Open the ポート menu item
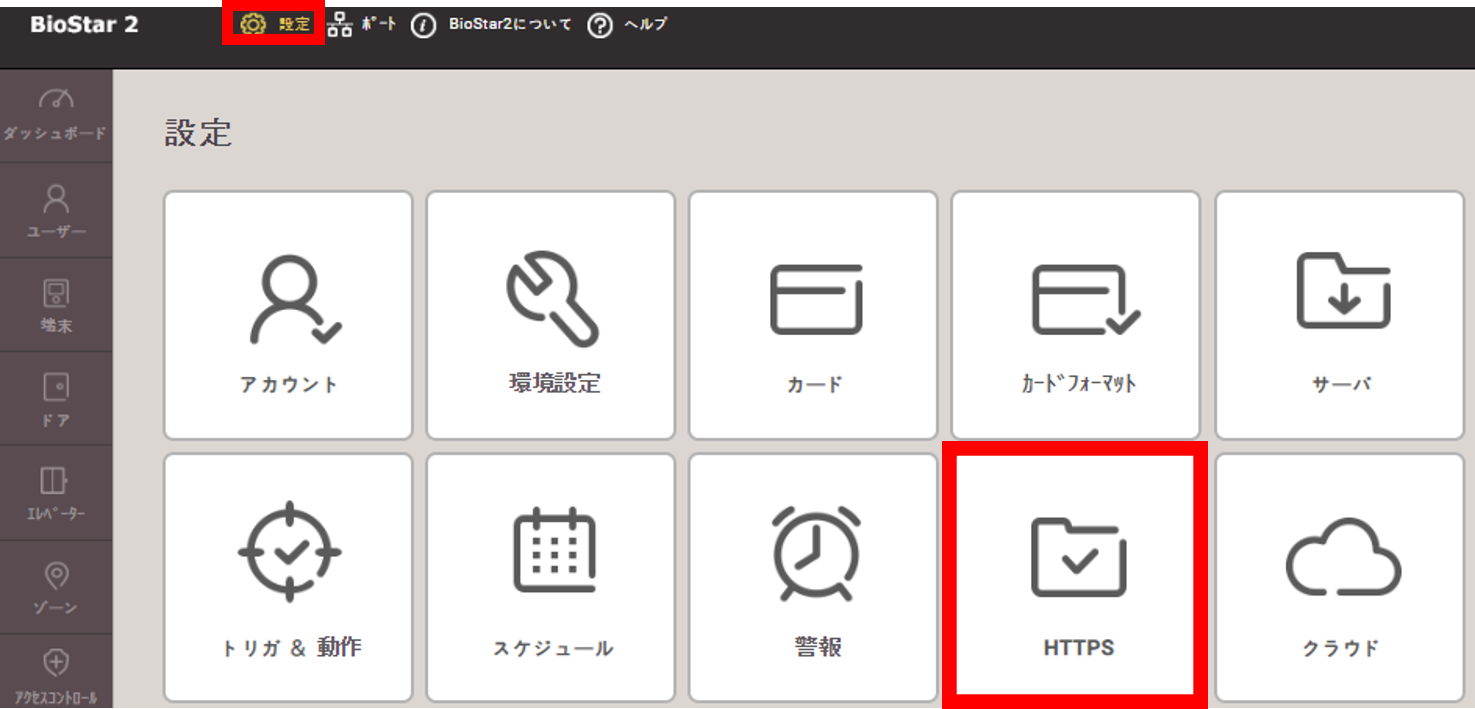This screenshot has height=709, width=1475. pyautogui.click(x=361, y=25)
